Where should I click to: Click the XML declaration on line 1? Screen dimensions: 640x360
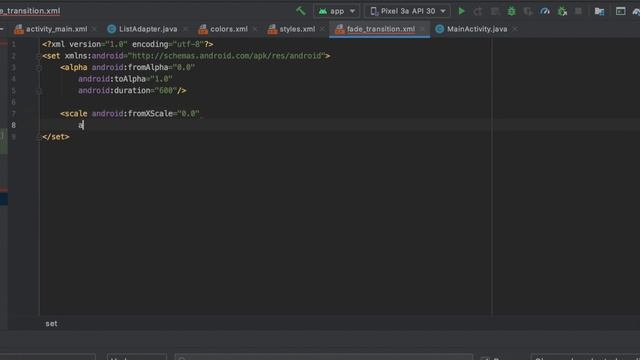tap(128, 44)
